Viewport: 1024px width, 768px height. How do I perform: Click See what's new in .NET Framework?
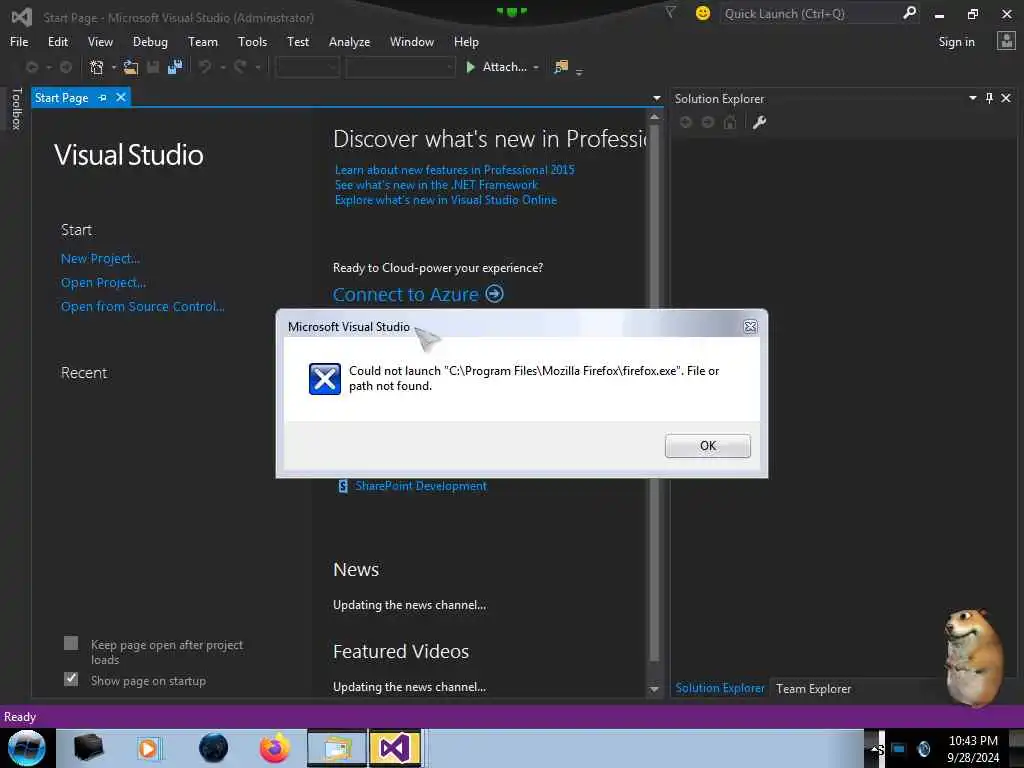coord(436,185)
